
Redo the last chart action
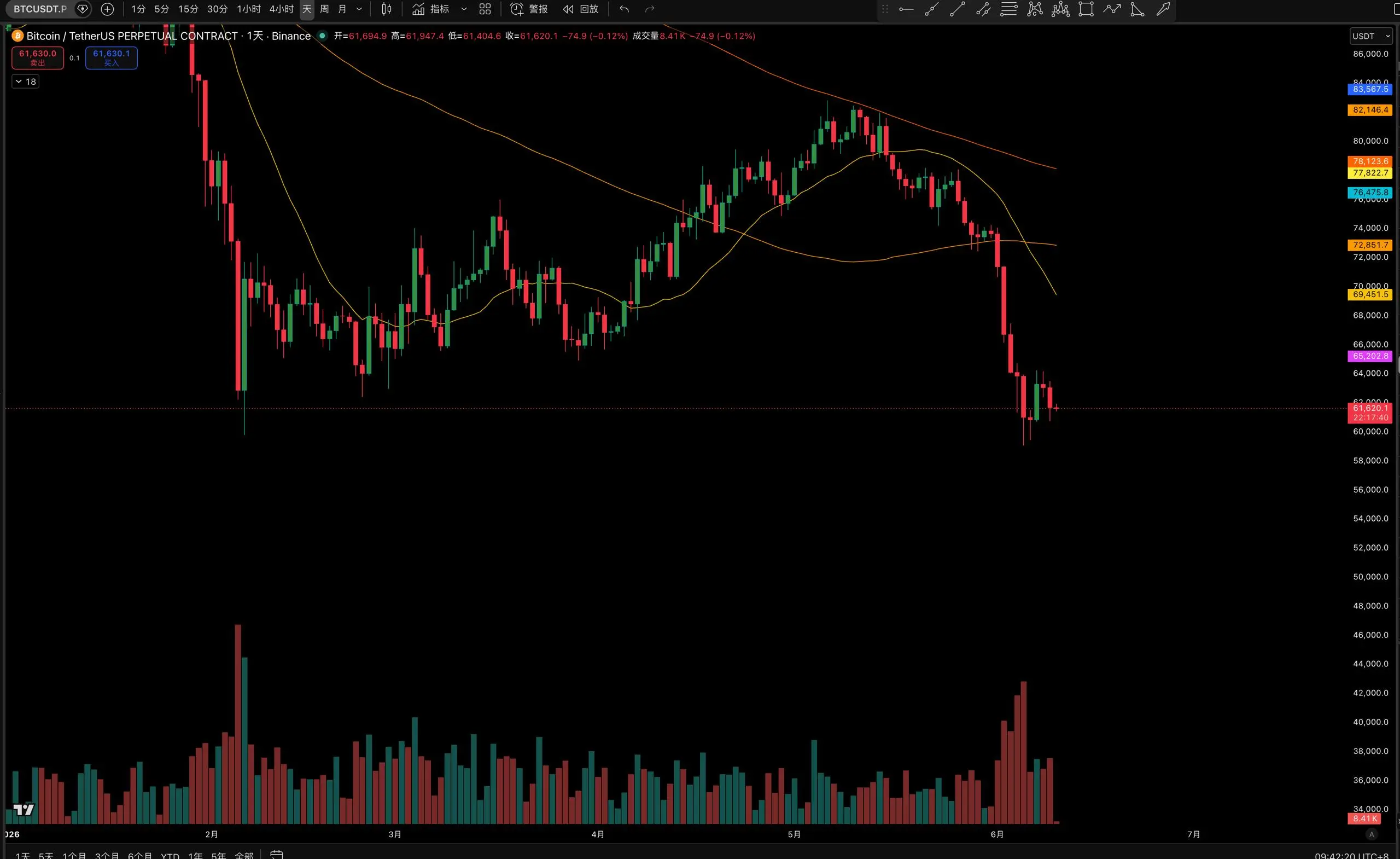coord(650,9)
